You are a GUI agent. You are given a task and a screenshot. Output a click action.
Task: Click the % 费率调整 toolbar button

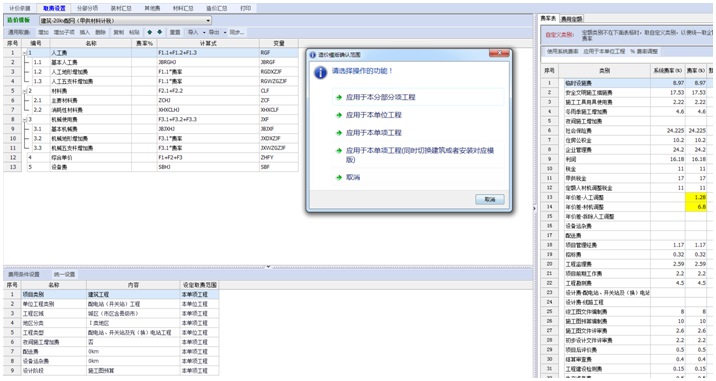click(644, 52)
